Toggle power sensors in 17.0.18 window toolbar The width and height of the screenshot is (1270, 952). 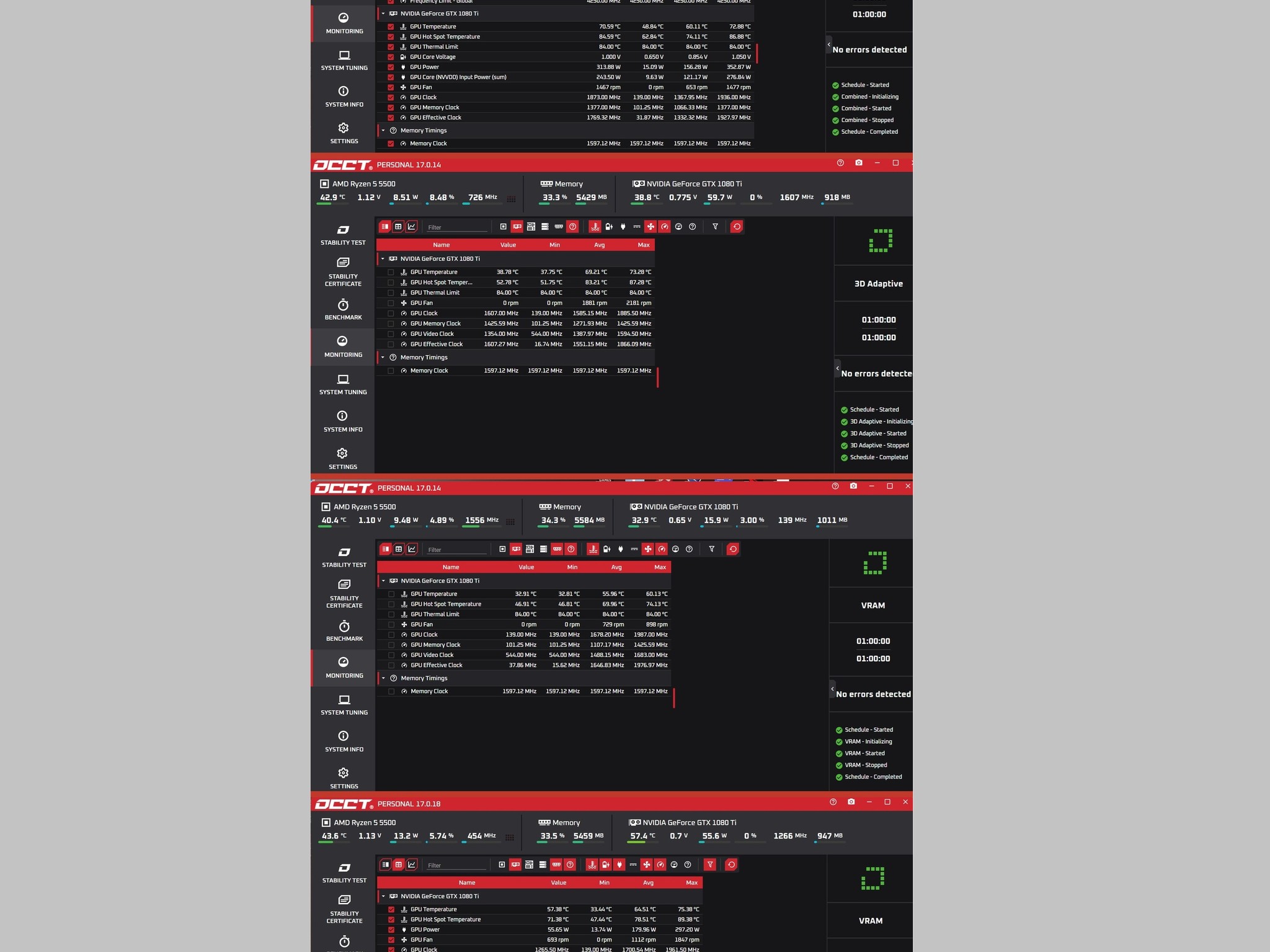[x=619, y=865]
